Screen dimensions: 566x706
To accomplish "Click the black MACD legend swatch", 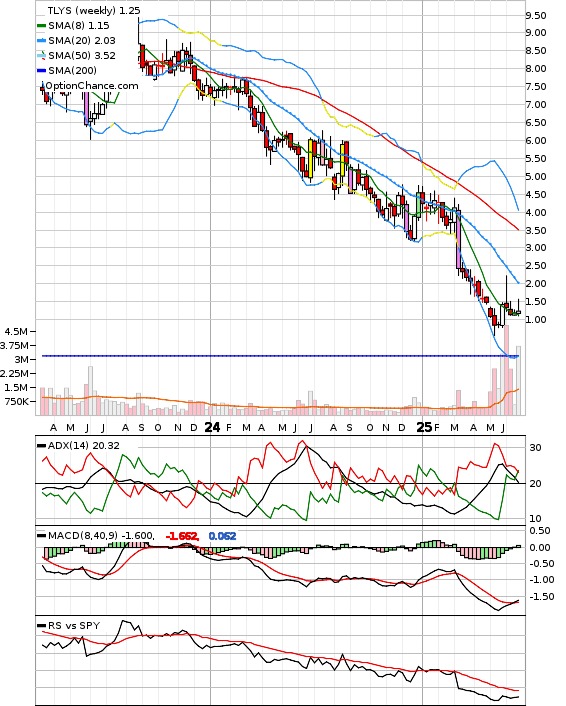I will 41,536.
